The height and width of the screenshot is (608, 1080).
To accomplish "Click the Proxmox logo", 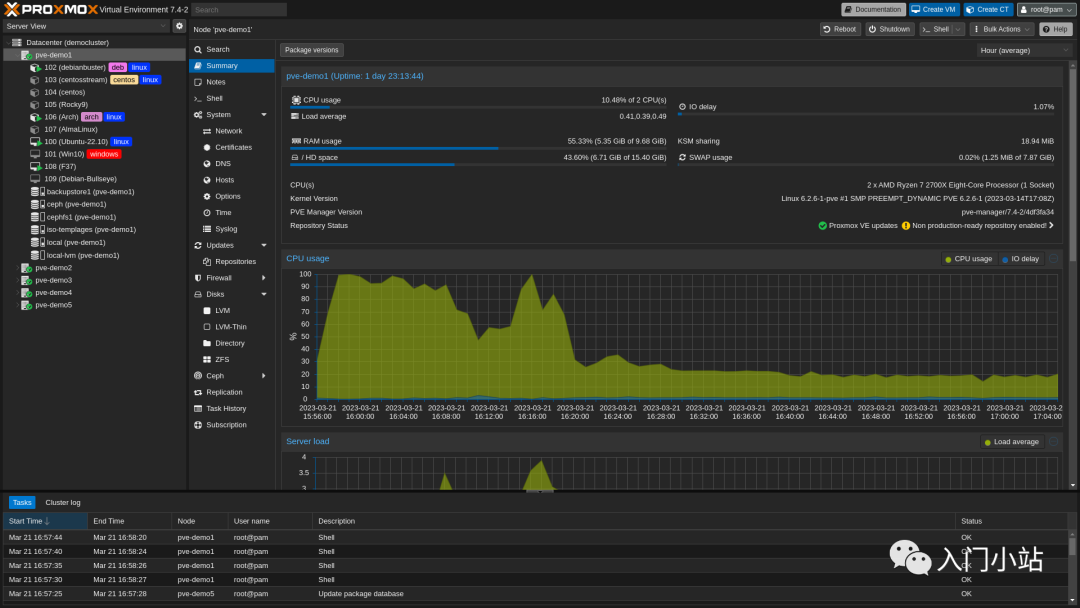I will (x=52, y=10).
